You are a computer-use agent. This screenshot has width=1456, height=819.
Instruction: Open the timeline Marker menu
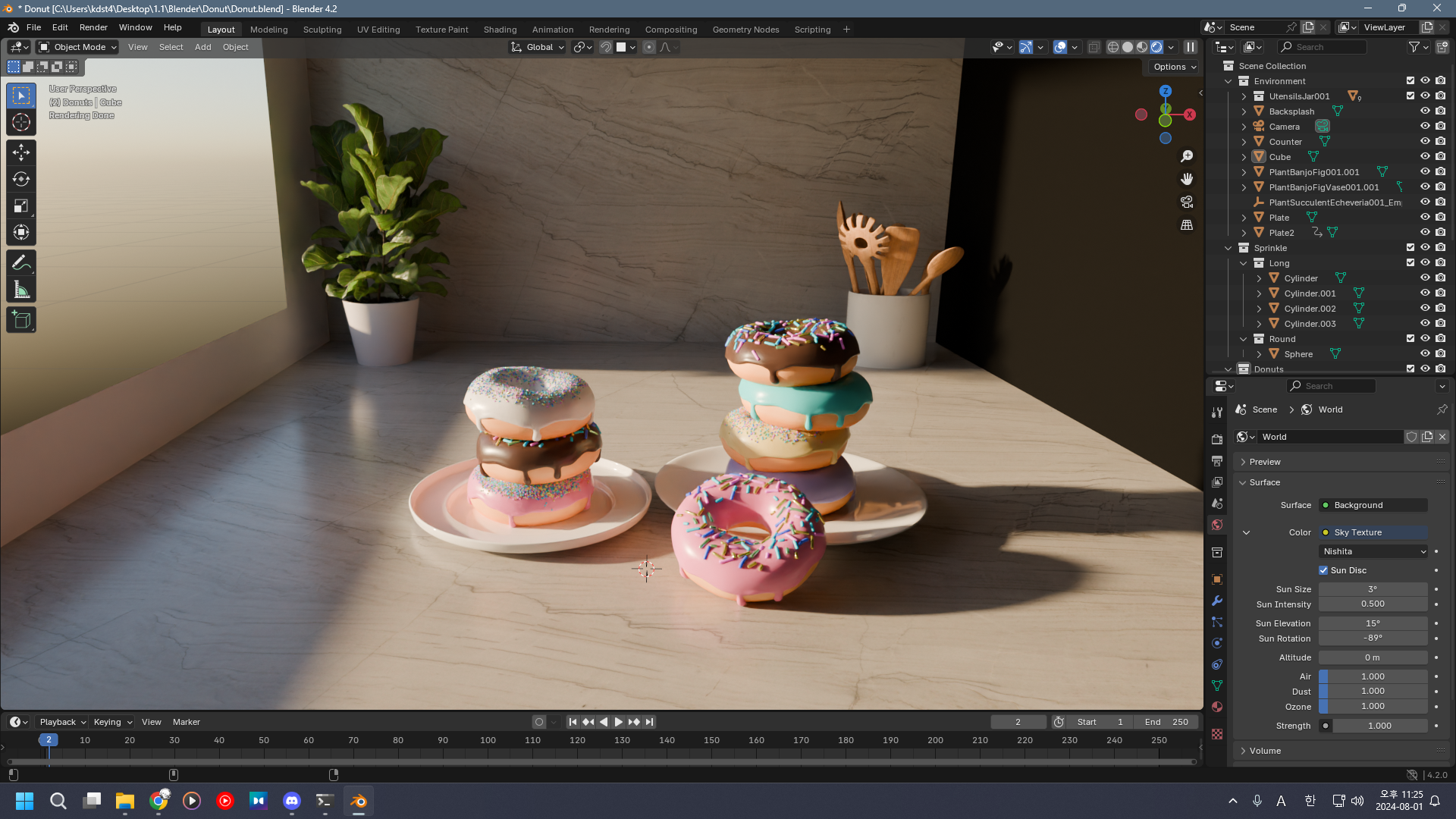[186, 722]
